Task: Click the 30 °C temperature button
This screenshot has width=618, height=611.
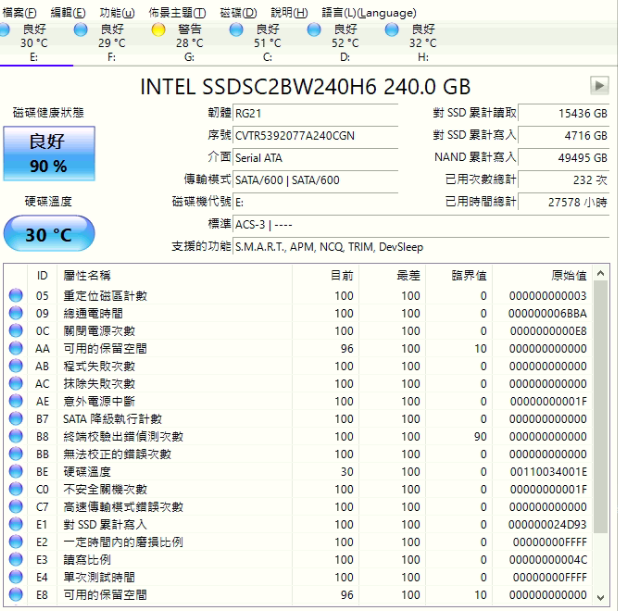Action: coord(49,233)
